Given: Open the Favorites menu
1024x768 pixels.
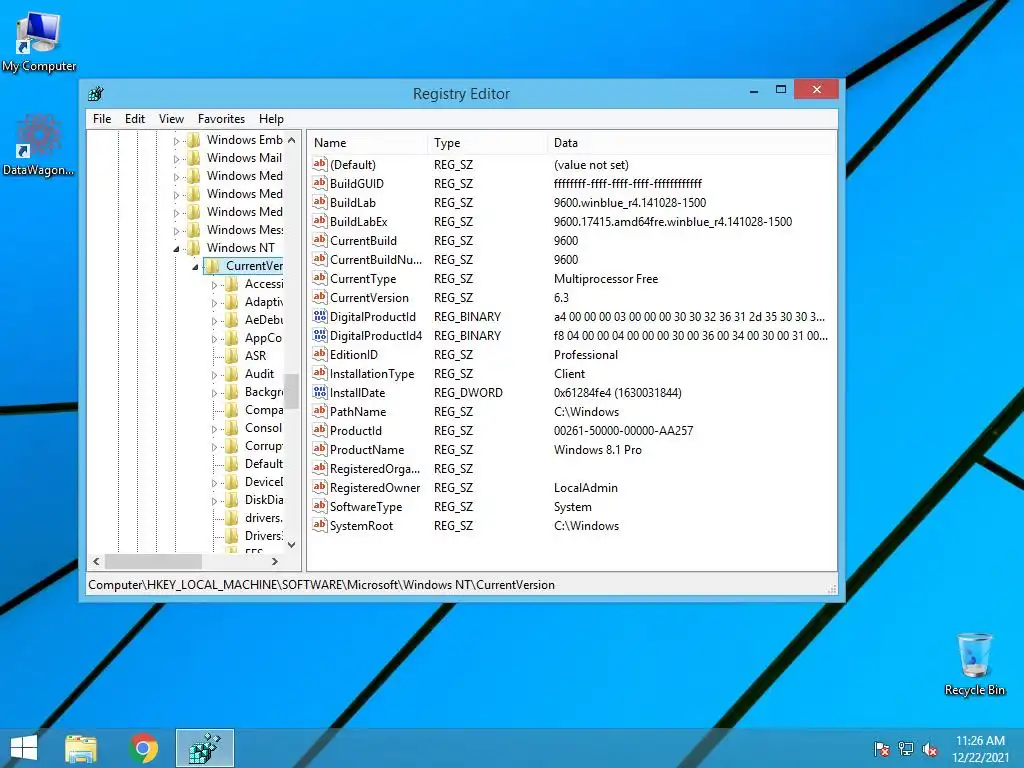Looking at the screenshot, I should (221, 119).
